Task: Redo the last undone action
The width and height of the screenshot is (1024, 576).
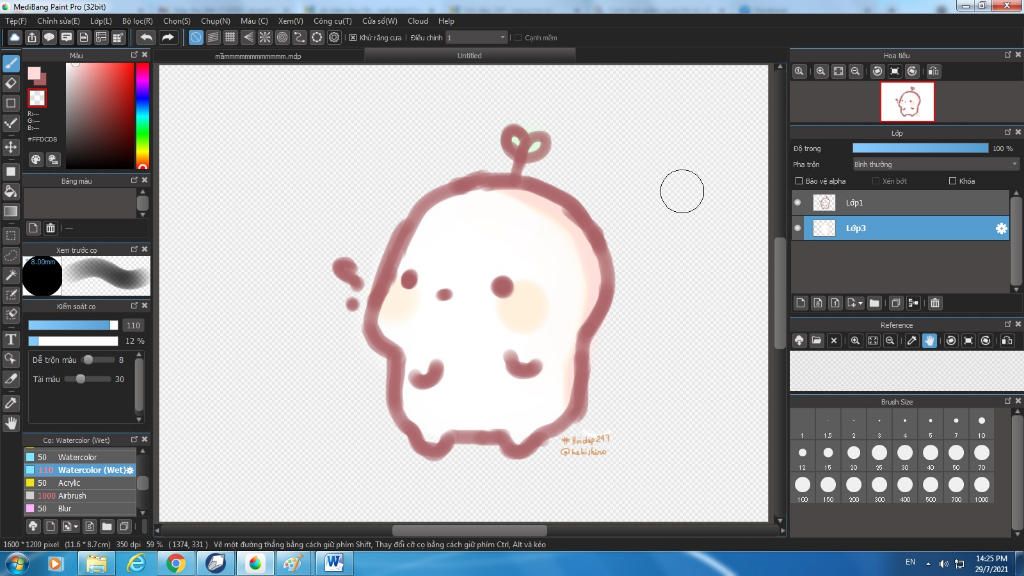Action: (168, 37)
